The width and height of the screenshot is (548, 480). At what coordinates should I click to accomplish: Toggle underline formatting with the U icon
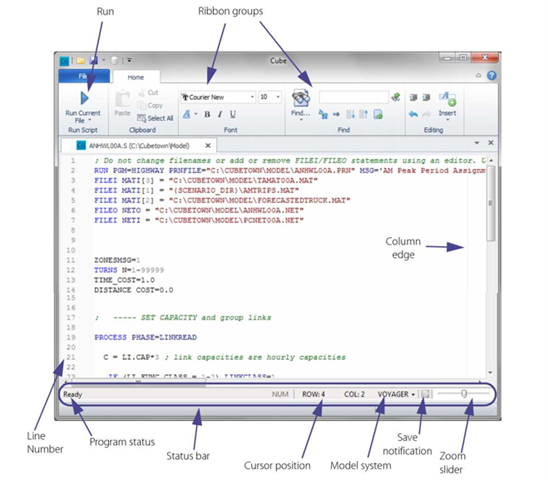233,114
